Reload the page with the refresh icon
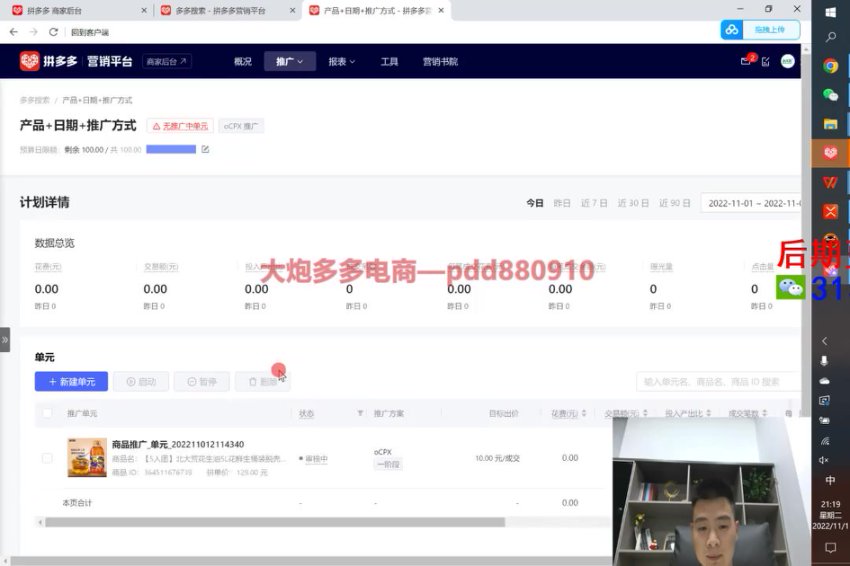850x566 pixels. point(53,32)
